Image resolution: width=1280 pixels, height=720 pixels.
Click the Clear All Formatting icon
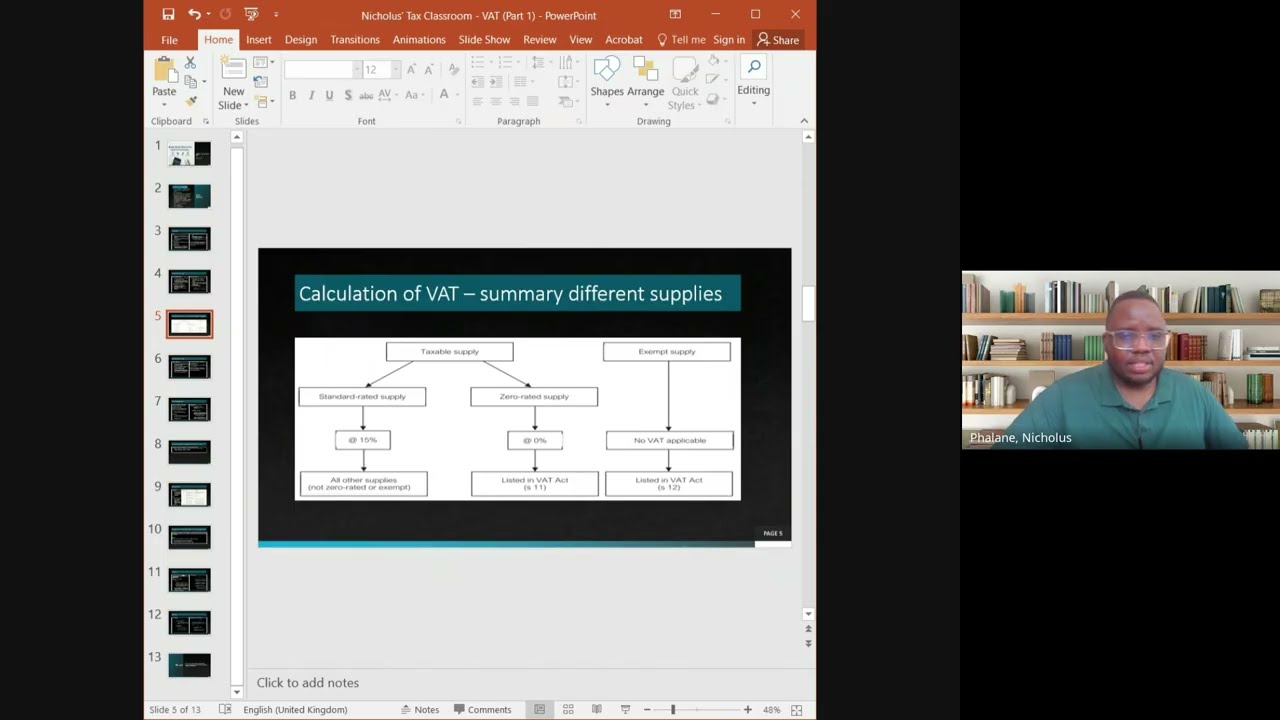tap(452, 69)
